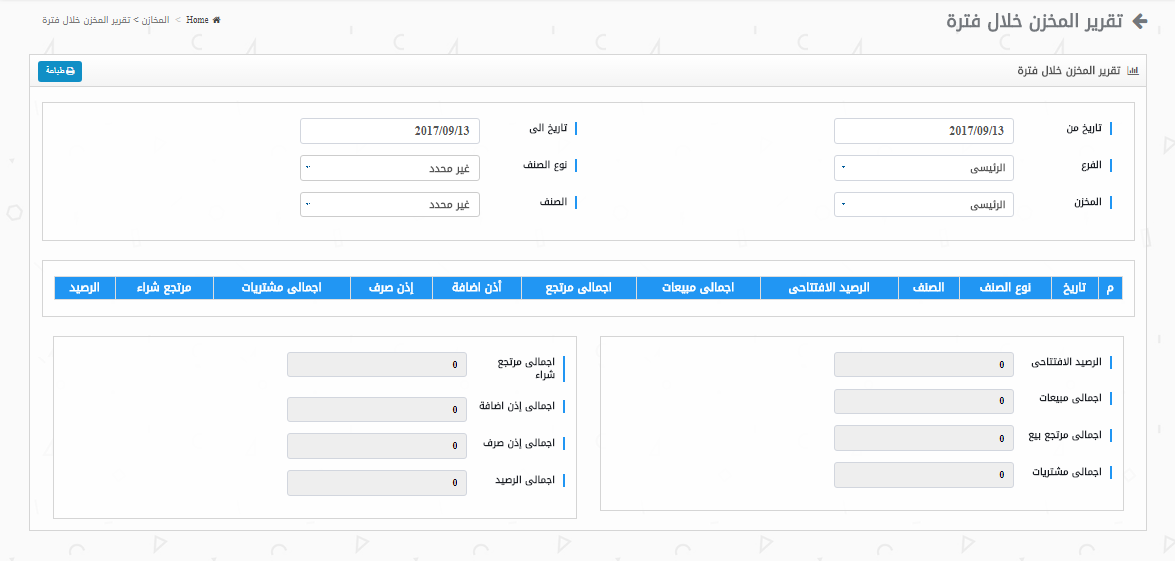Select the اجمالى مبيعات column header
This screenshot has height=561, width=1175.
pyautogui.click(x=698, y=288)
